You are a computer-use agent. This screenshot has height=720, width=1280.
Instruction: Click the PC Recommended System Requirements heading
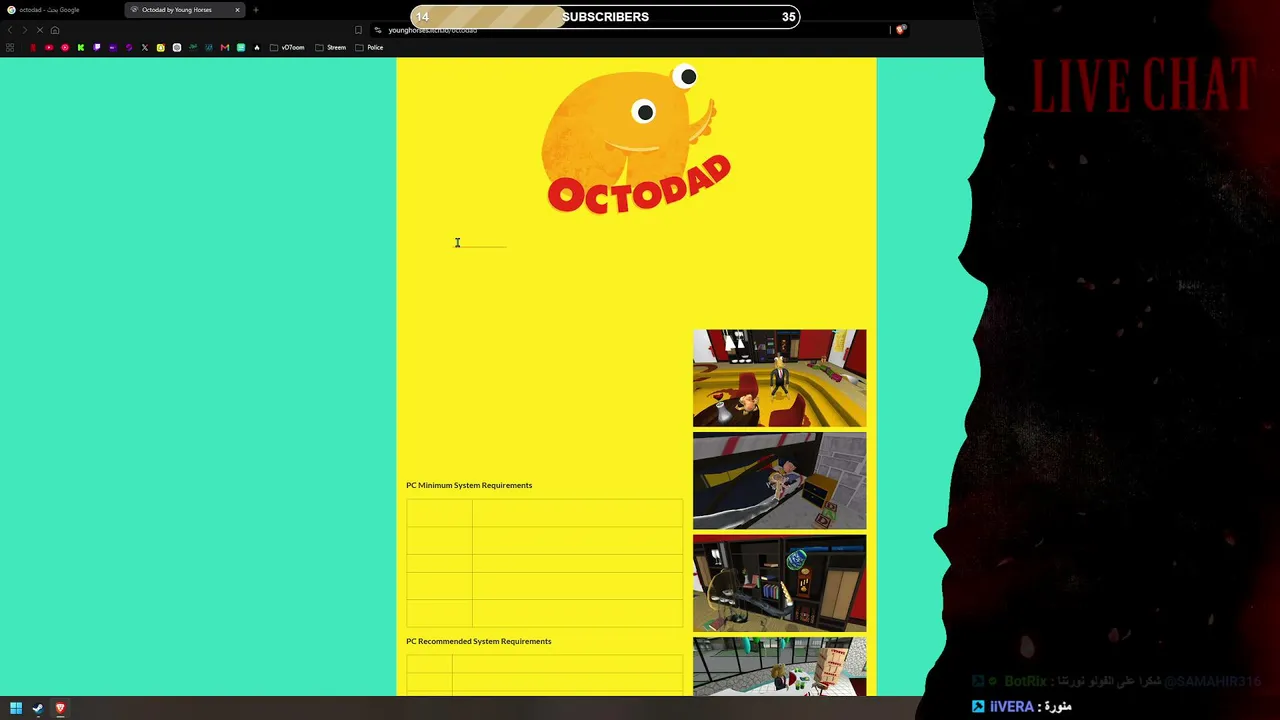point(478,641)
